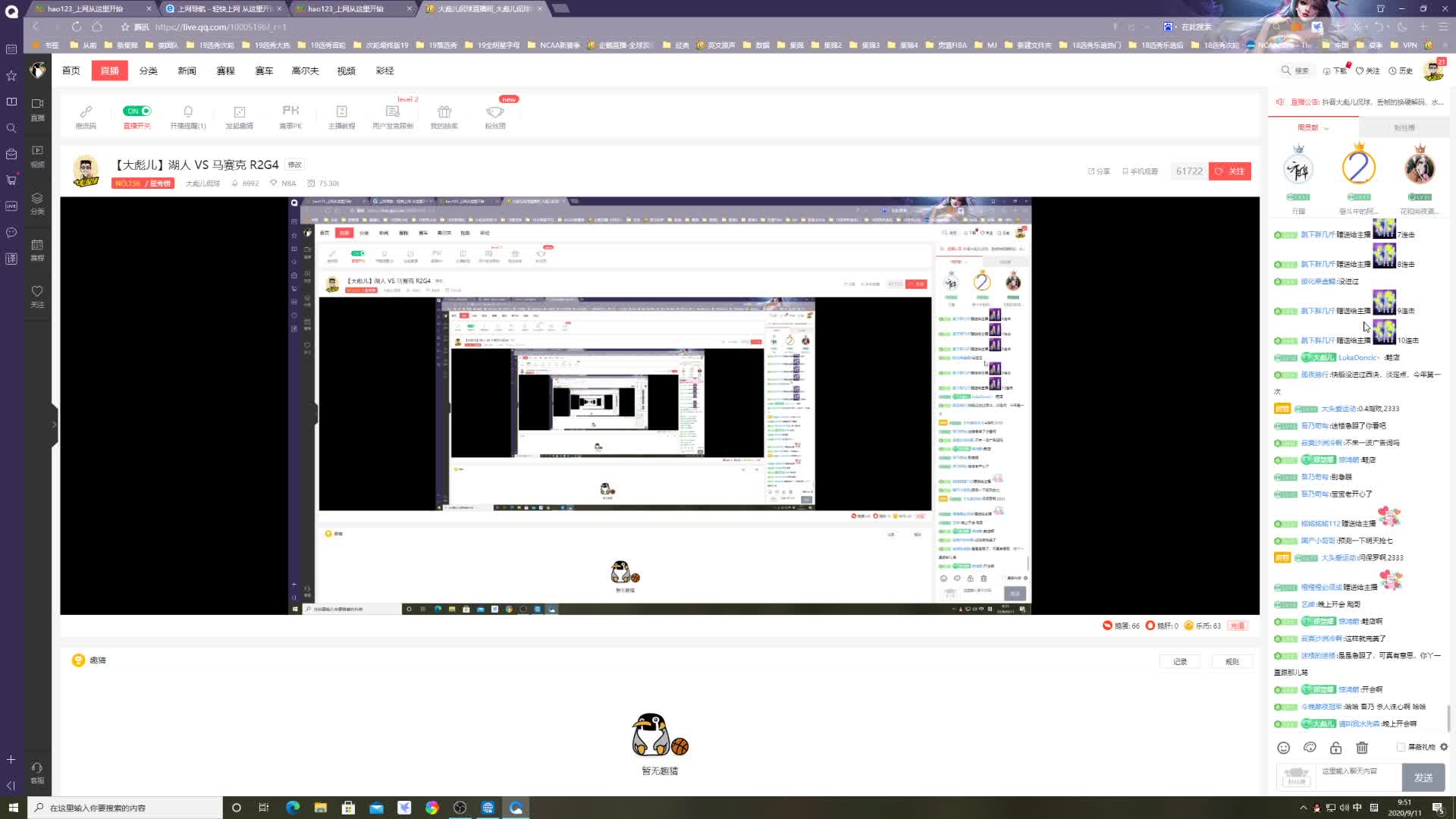
Task: Open the 赛事PK icon
Action: [290, 111]
